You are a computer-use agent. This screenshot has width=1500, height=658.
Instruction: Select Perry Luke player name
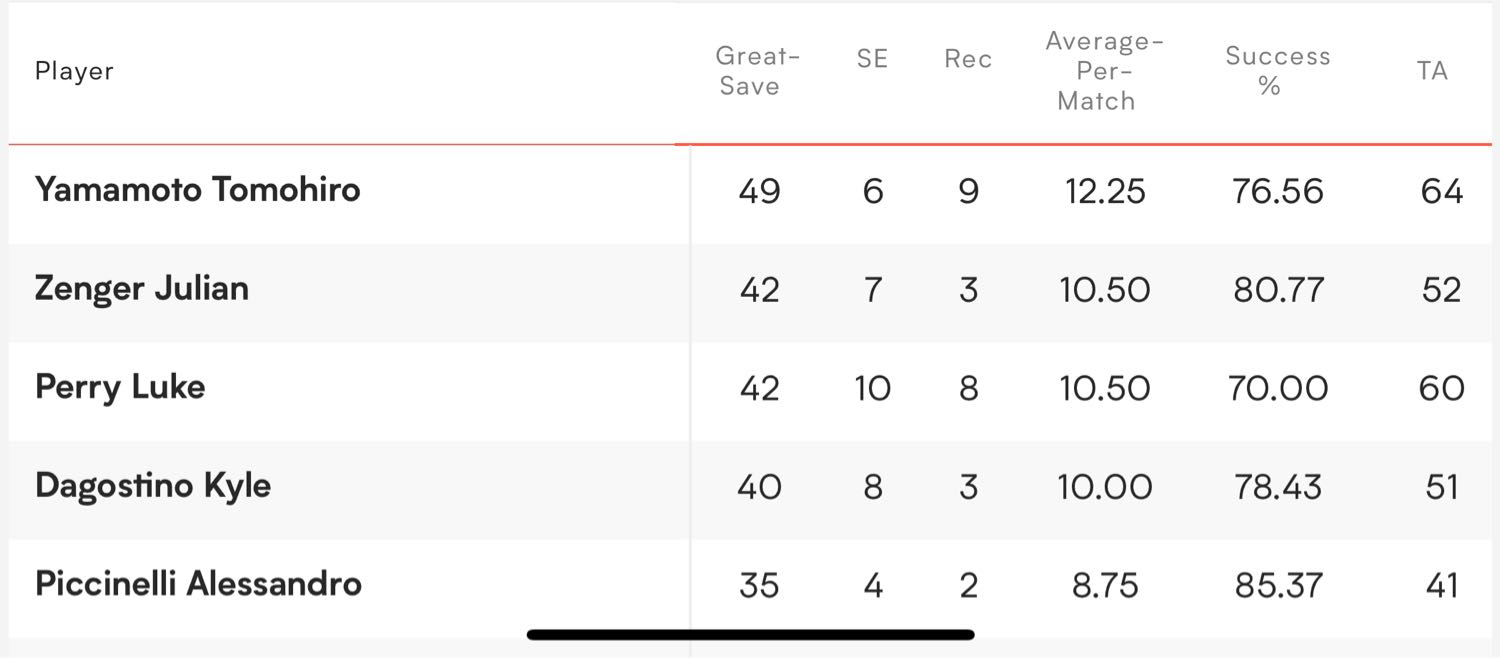coord(120,388)
